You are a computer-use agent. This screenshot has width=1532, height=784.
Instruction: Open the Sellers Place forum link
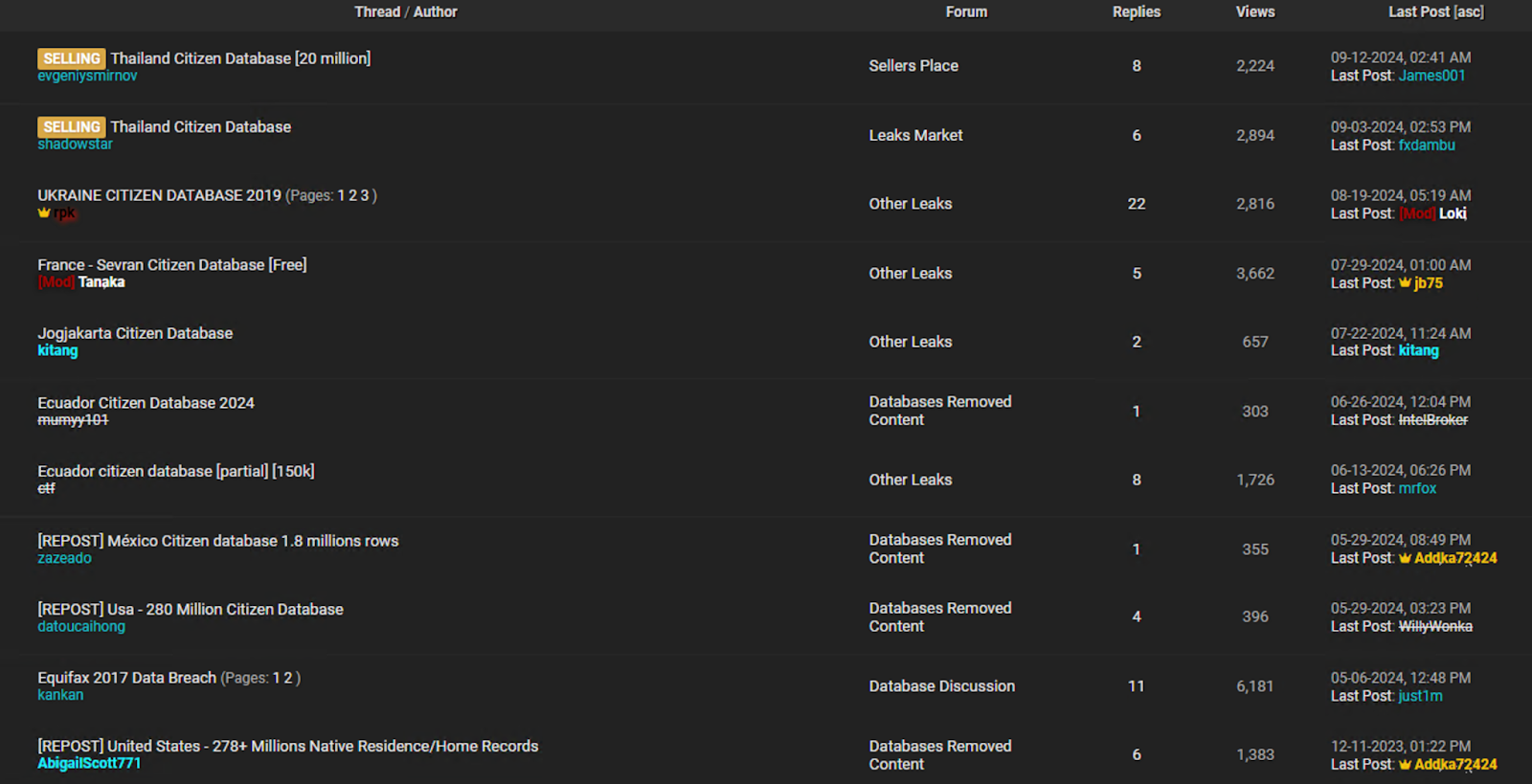pos(912,66)
